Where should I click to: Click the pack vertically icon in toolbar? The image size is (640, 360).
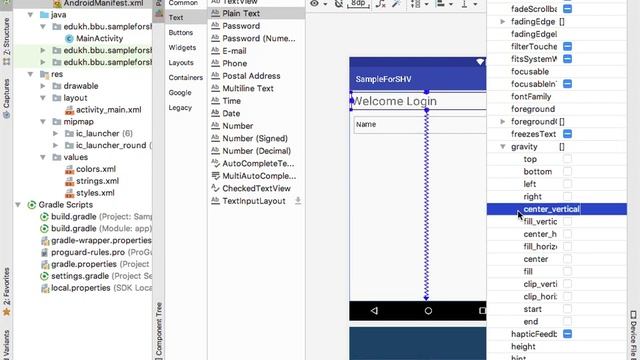(x=416, y=4)
